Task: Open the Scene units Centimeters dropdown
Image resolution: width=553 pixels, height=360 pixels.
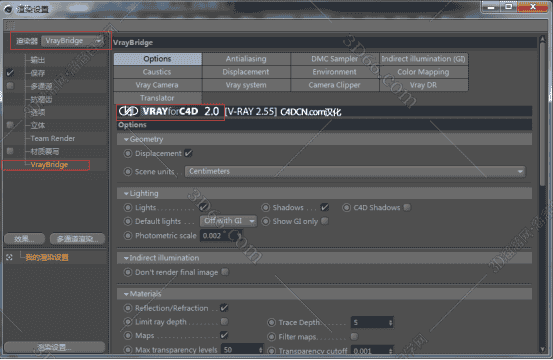Action: tap(355, 171)
